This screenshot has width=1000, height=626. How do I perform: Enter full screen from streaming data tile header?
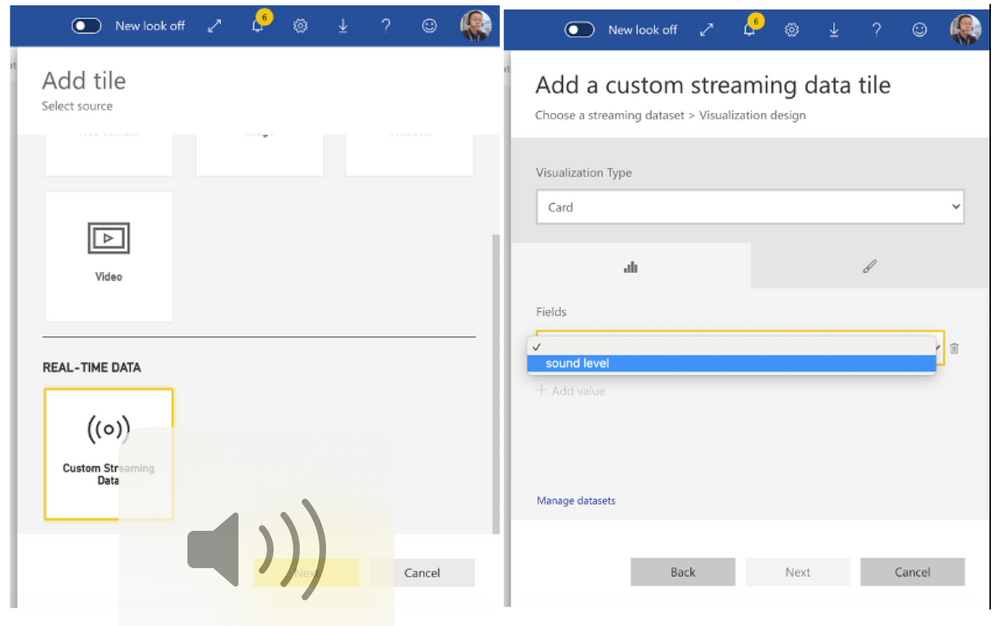click(x=707, y=30)
